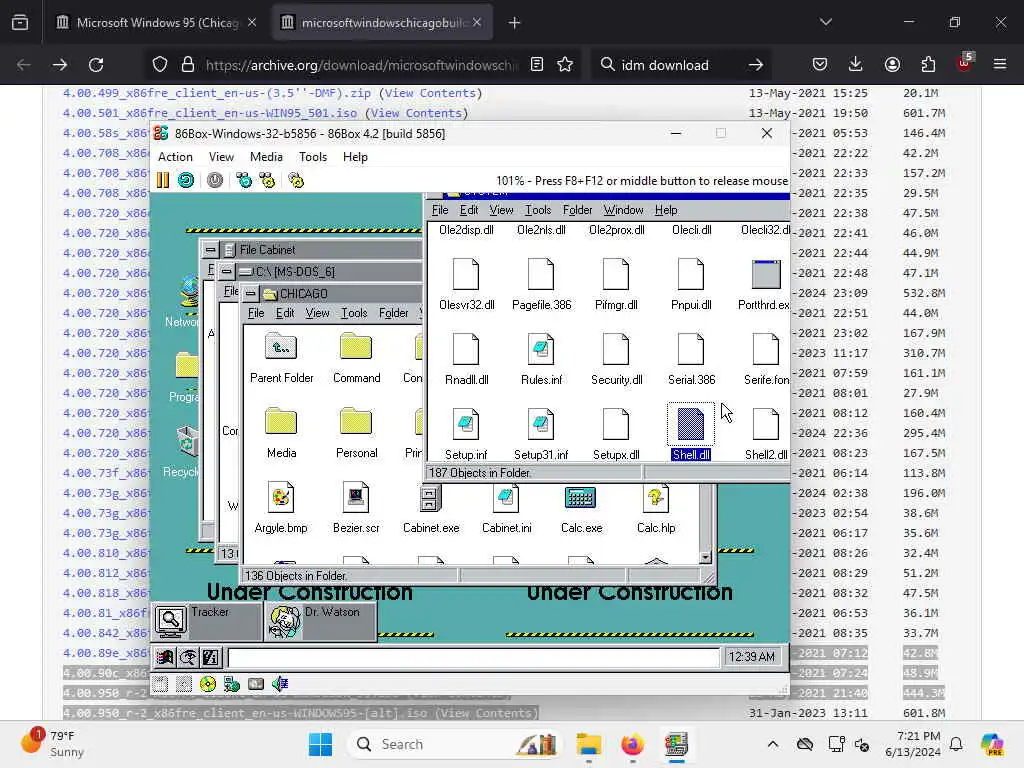This screenshot has height=768, width=1024.
Task: Open Window menu in SYSTEM window
Action: pyautogui.click(x=623, y=210)
